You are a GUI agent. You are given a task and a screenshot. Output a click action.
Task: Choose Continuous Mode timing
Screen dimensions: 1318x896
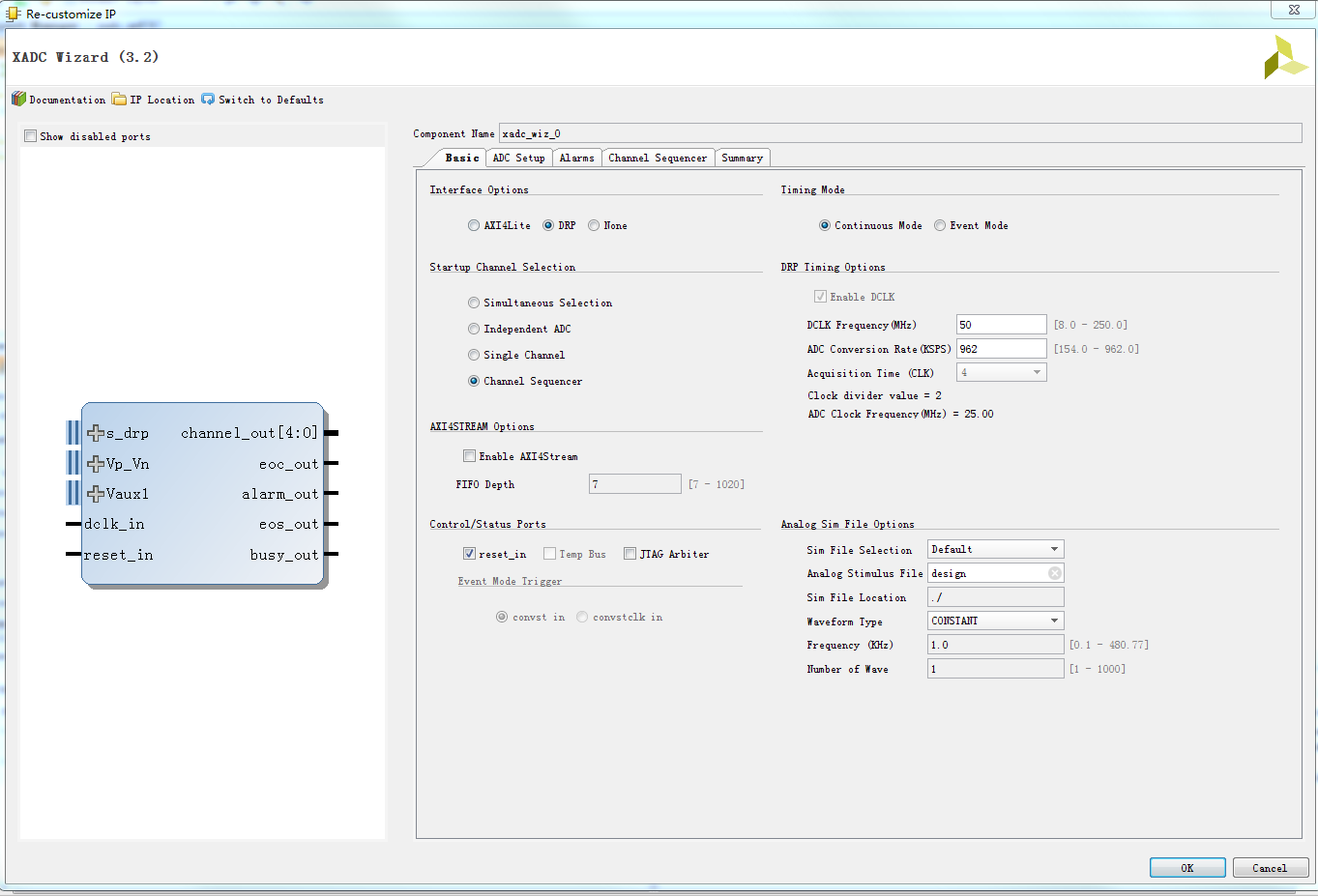[825, 225]
